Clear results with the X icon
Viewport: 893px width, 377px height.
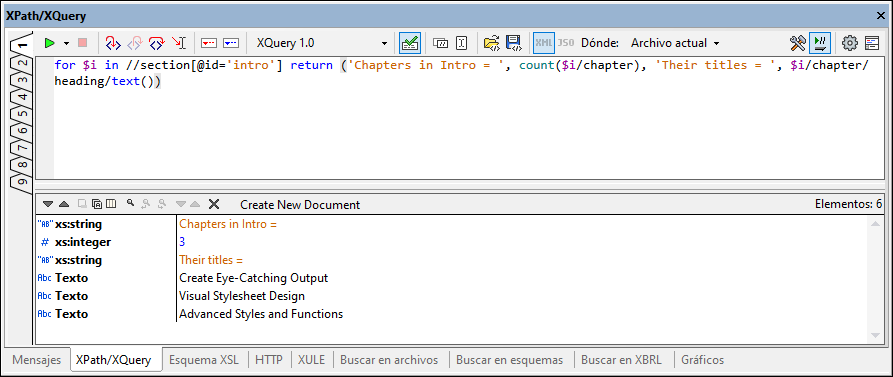(x=214, y=204)
